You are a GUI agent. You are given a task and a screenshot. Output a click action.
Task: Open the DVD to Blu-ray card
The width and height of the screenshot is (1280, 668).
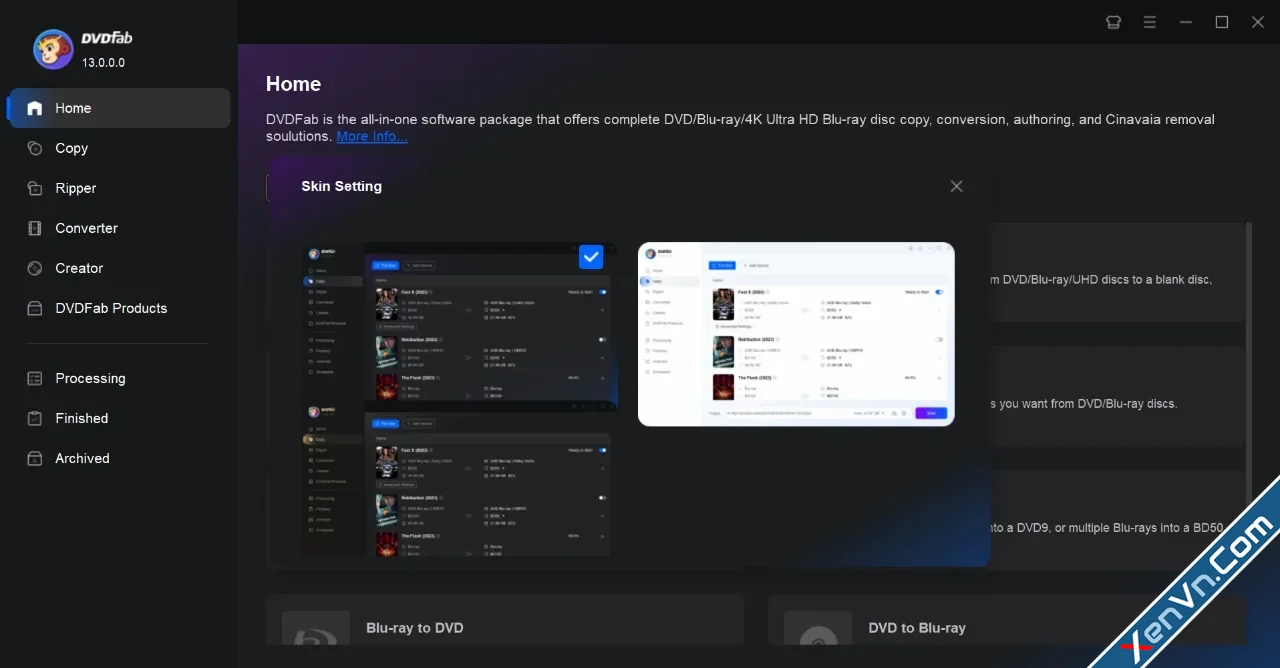1007,621
